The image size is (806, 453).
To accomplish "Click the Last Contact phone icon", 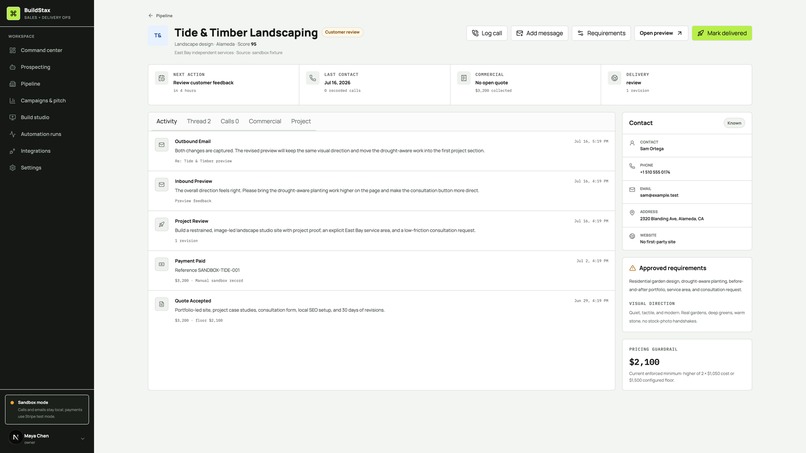I will coord(313,78).
